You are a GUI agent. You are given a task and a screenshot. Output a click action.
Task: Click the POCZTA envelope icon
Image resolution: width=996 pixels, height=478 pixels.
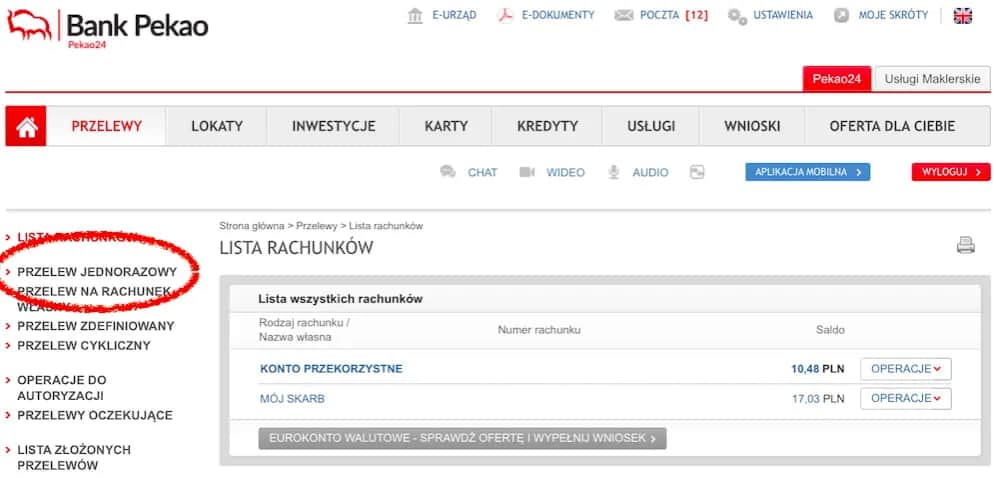pyautogui.click(x=624, y=15)
